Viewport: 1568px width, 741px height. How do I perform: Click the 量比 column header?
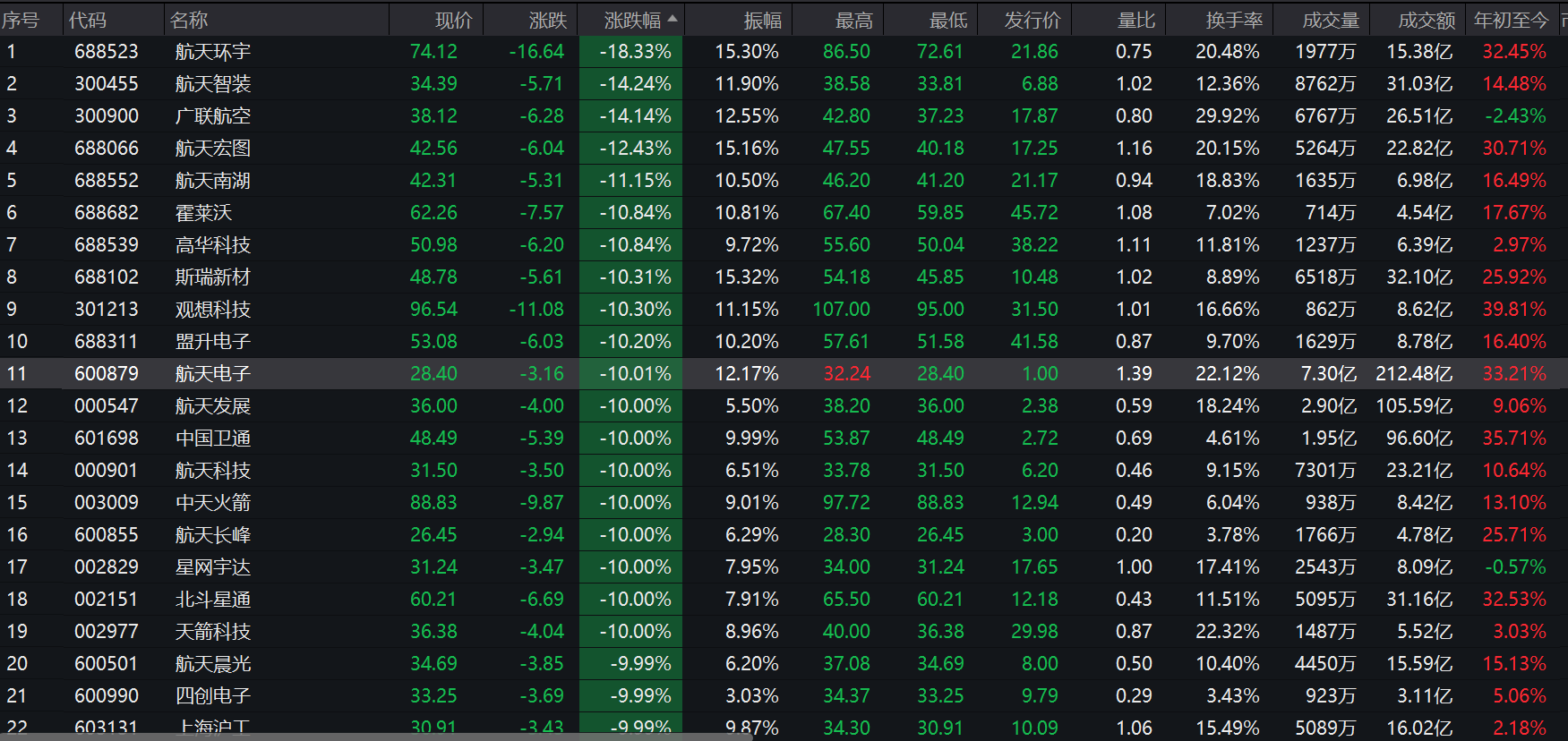coord(1135,20)
